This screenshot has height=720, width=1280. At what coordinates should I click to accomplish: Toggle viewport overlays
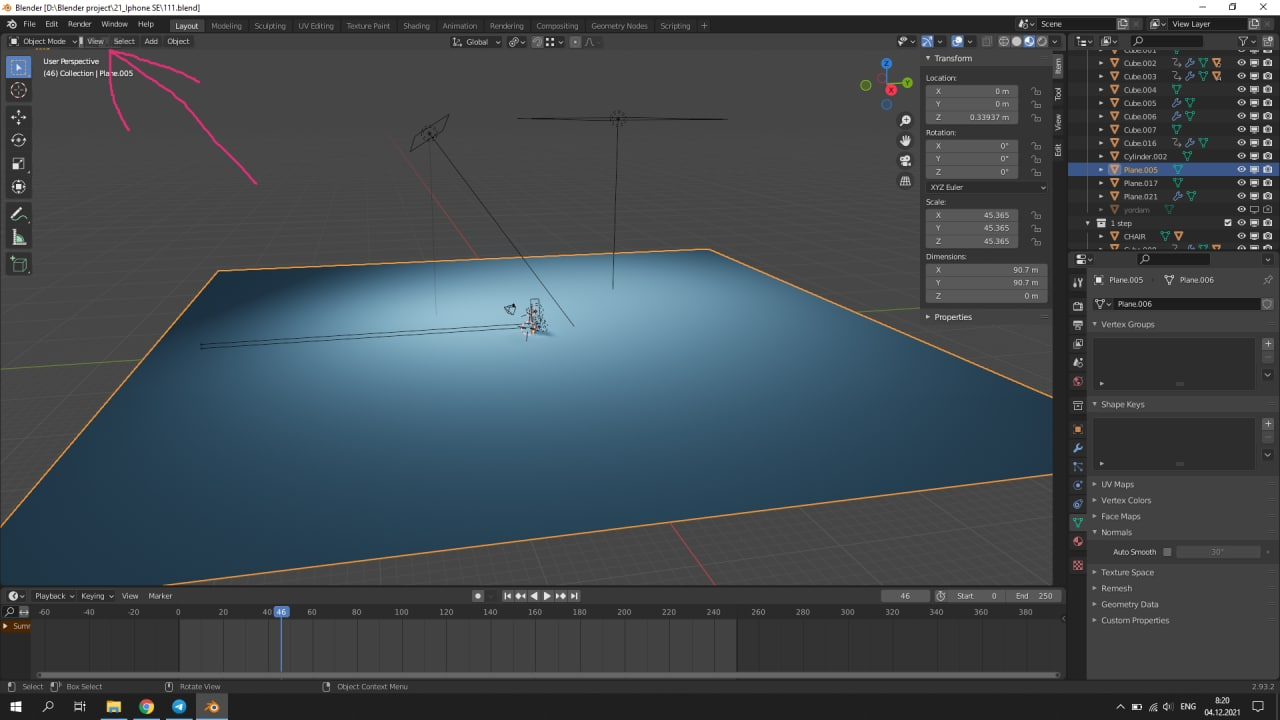coord(957,41)
